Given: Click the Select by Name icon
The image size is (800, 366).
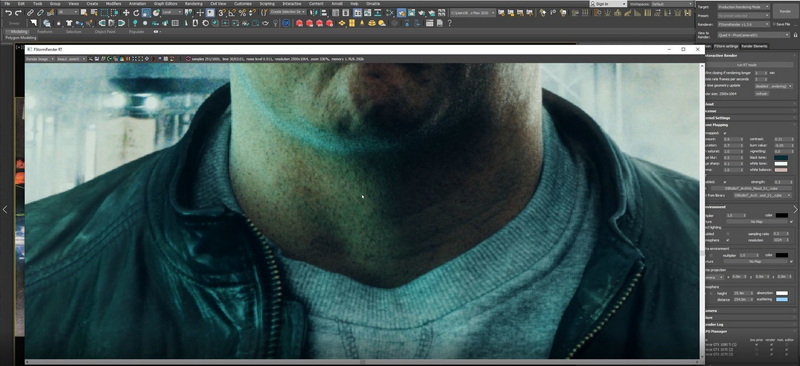Looking at the screenshot, I should [94, 12].
